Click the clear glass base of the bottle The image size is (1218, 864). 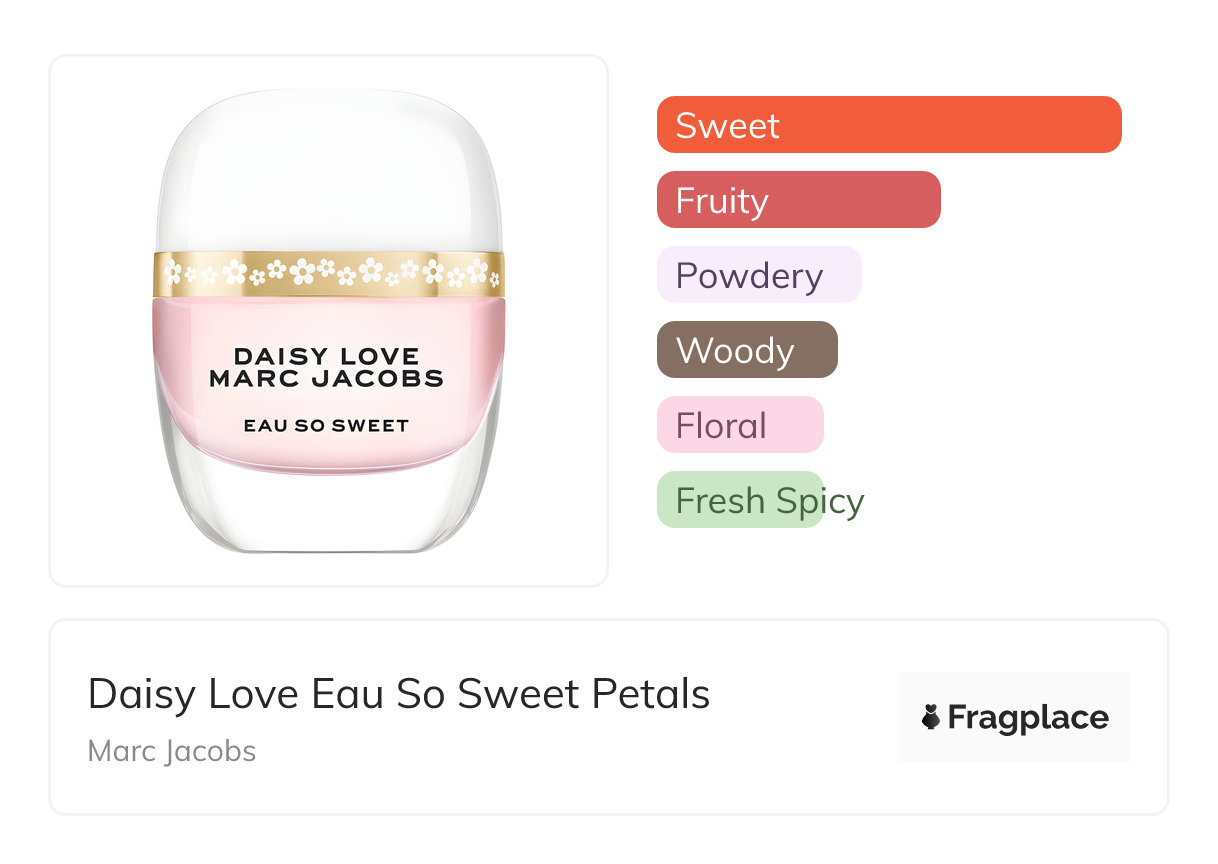328,510
